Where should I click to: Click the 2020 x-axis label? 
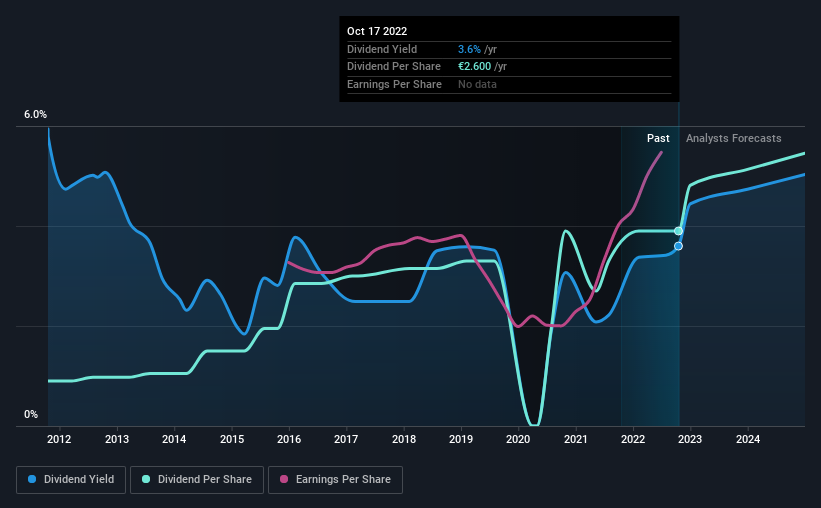pos(518,439)
